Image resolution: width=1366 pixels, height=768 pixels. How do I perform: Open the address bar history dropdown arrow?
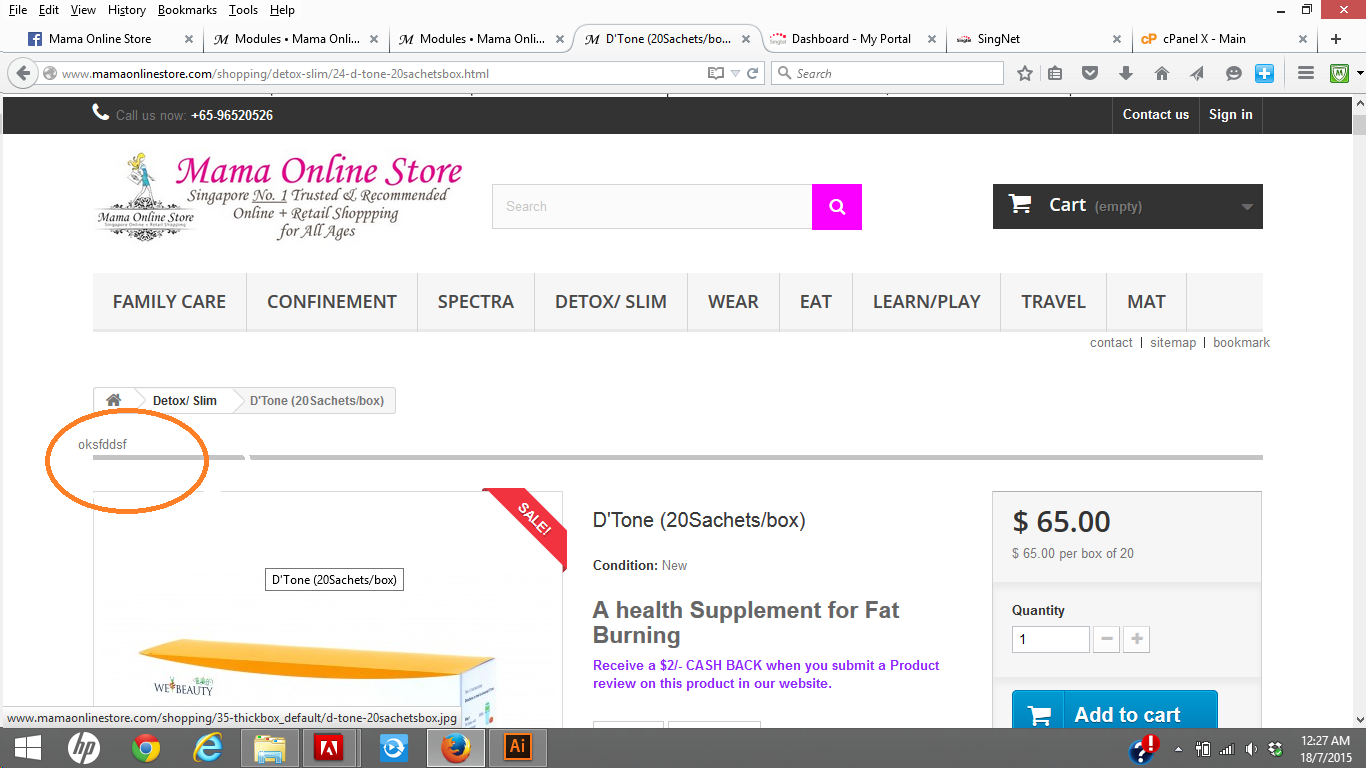coord(735,73)
